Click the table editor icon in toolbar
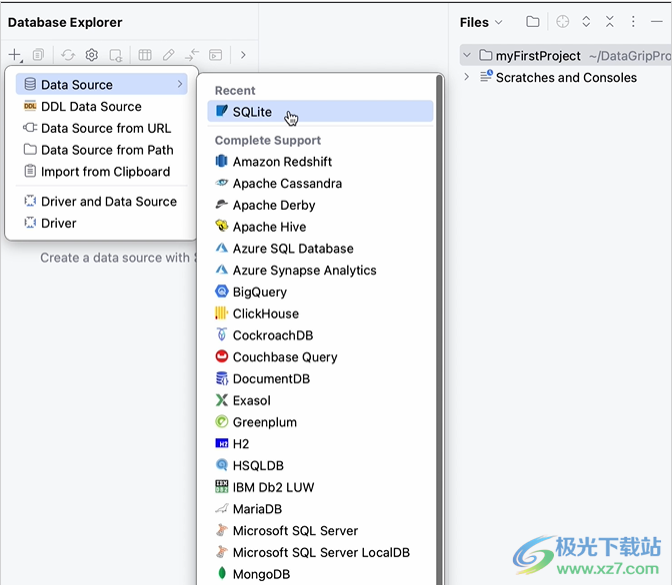Viewport: 672px width, 585px height. (145, 55)
